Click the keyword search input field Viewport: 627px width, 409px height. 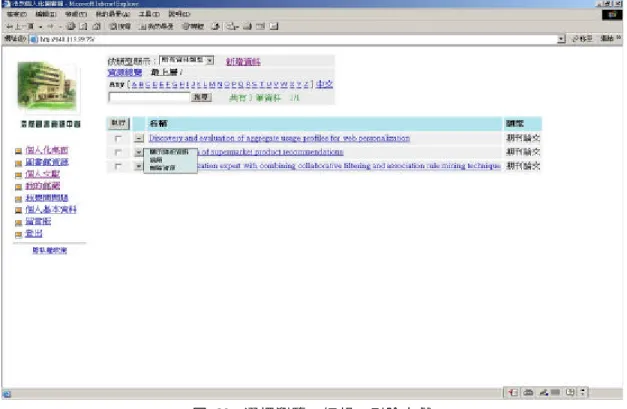click(x=149, y=97)
